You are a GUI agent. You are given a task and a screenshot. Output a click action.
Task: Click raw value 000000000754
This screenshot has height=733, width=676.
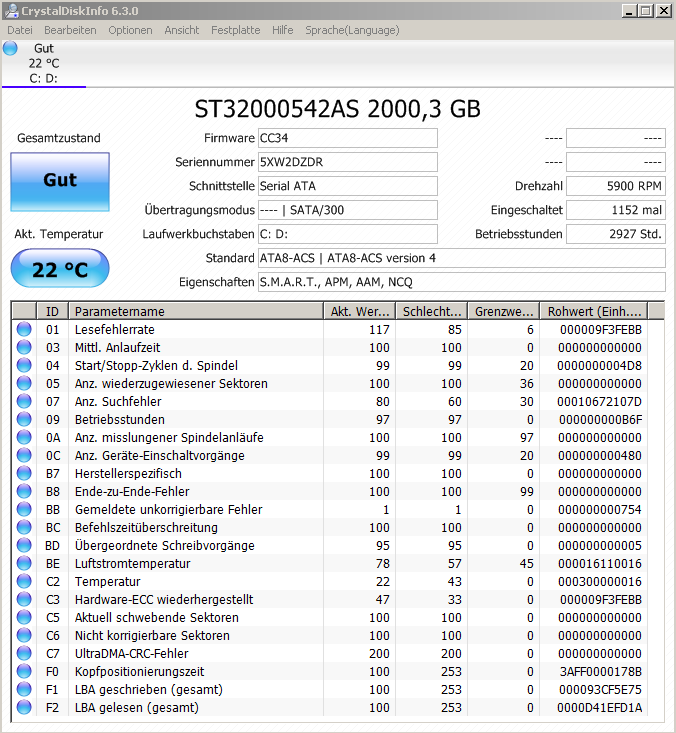tap(600, 510)
